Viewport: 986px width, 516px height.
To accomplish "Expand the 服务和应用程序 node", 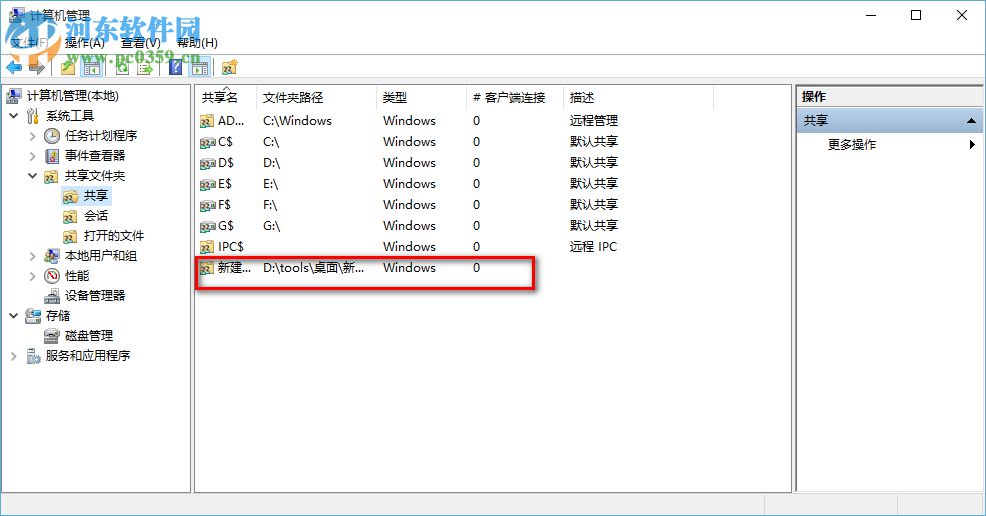I will [x=14, y=356].
